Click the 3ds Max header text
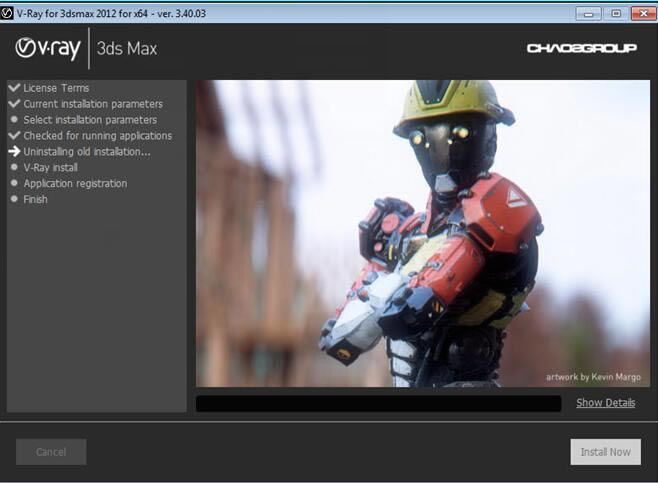658x483 pixels. click(x=128, y=49)
